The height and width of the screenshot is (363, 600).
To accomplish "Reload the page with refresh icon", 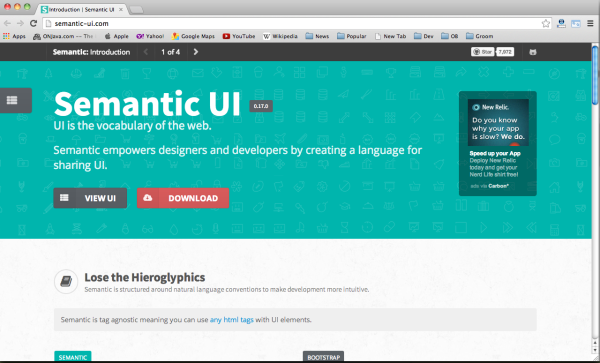I will tap(33, 24).
